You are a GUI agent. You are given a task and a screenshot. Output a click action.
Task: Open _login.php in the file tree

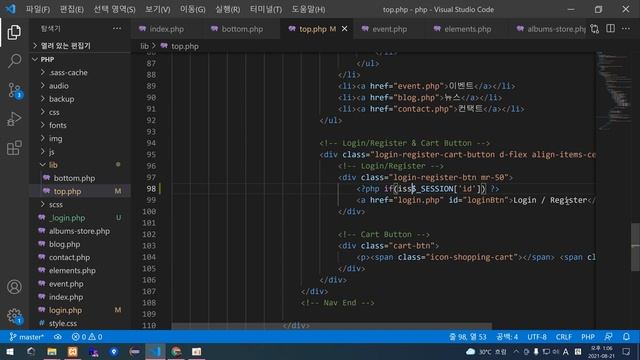click(80, 218)
